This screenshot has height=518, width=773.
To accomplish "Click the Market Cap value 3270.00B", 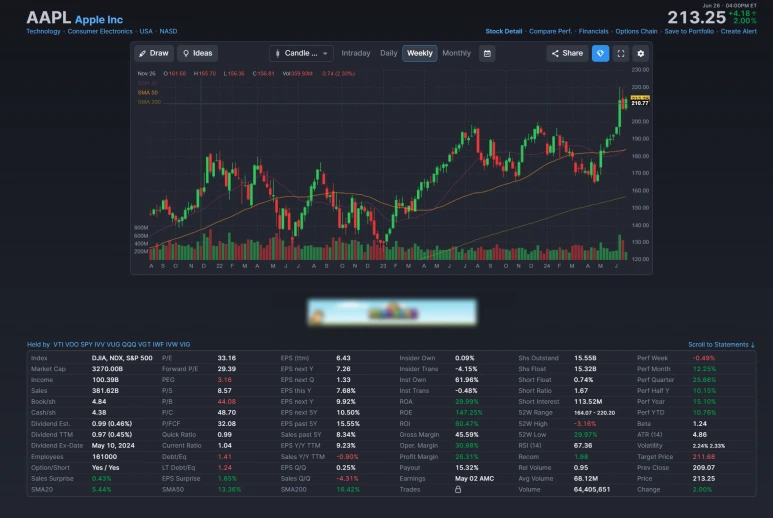I will [x=107, y=369].
